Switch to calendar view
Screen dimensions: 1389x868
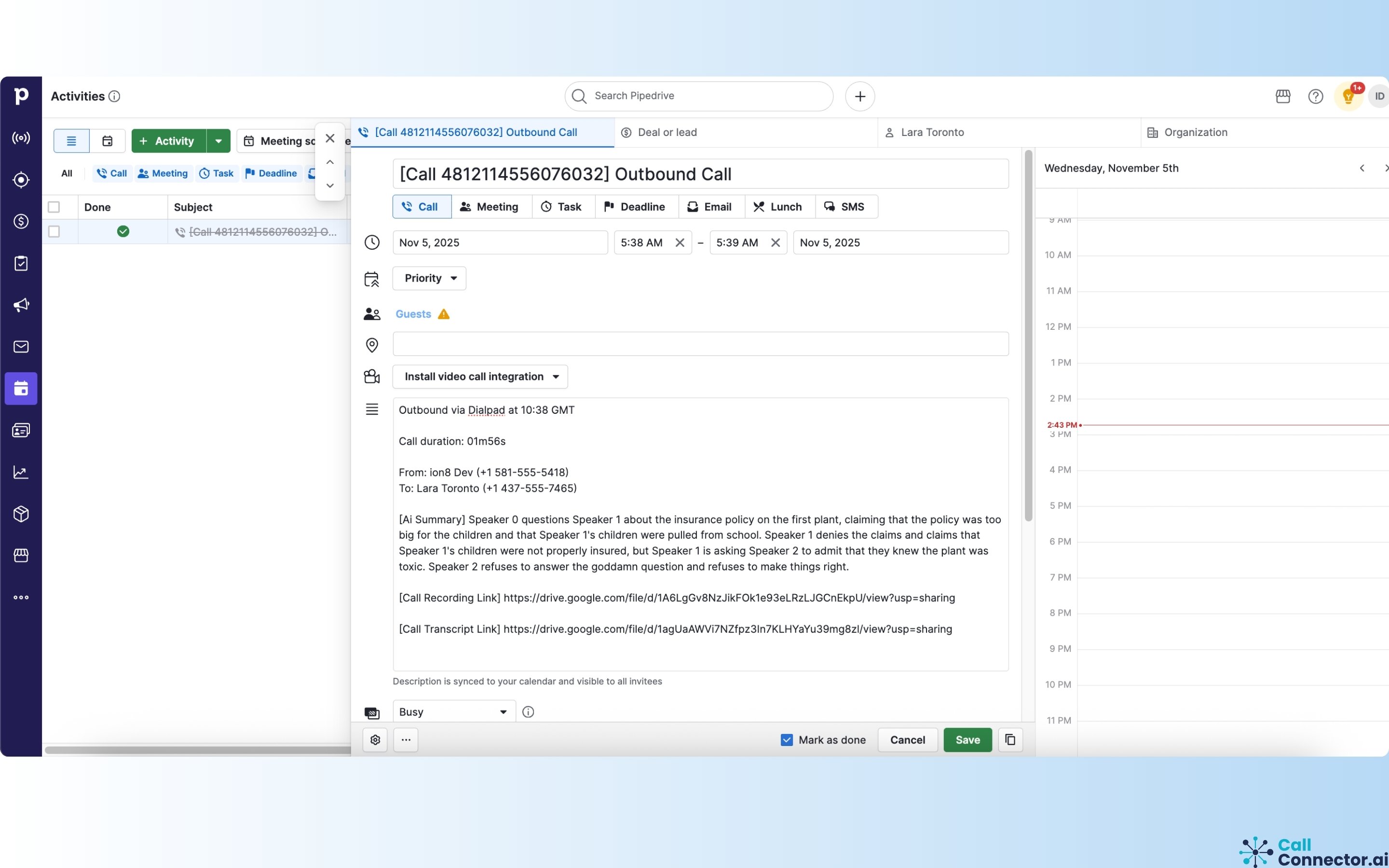click(x=108, y=141)
